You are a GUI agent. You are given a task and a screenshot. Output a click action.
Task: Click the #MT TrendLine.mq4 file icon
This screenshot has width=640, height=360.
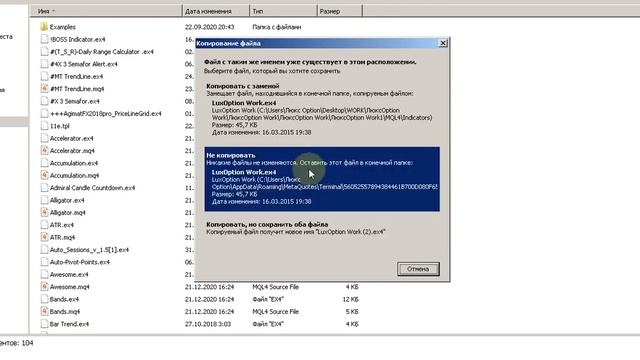click(x=44, y=89)
